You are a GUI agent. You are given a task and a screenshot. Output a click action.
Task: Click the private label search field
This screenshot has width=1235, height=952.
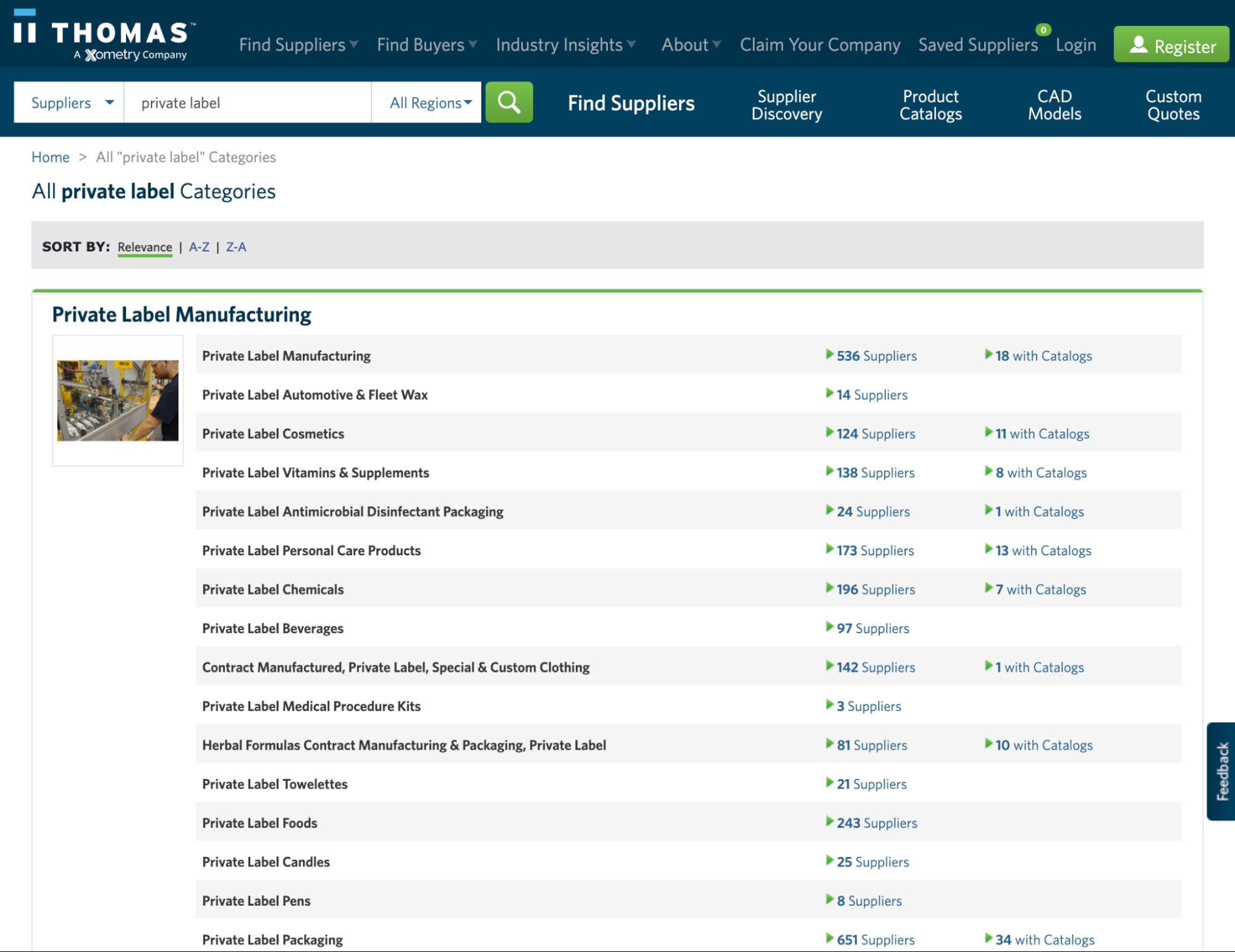[247, 103]
